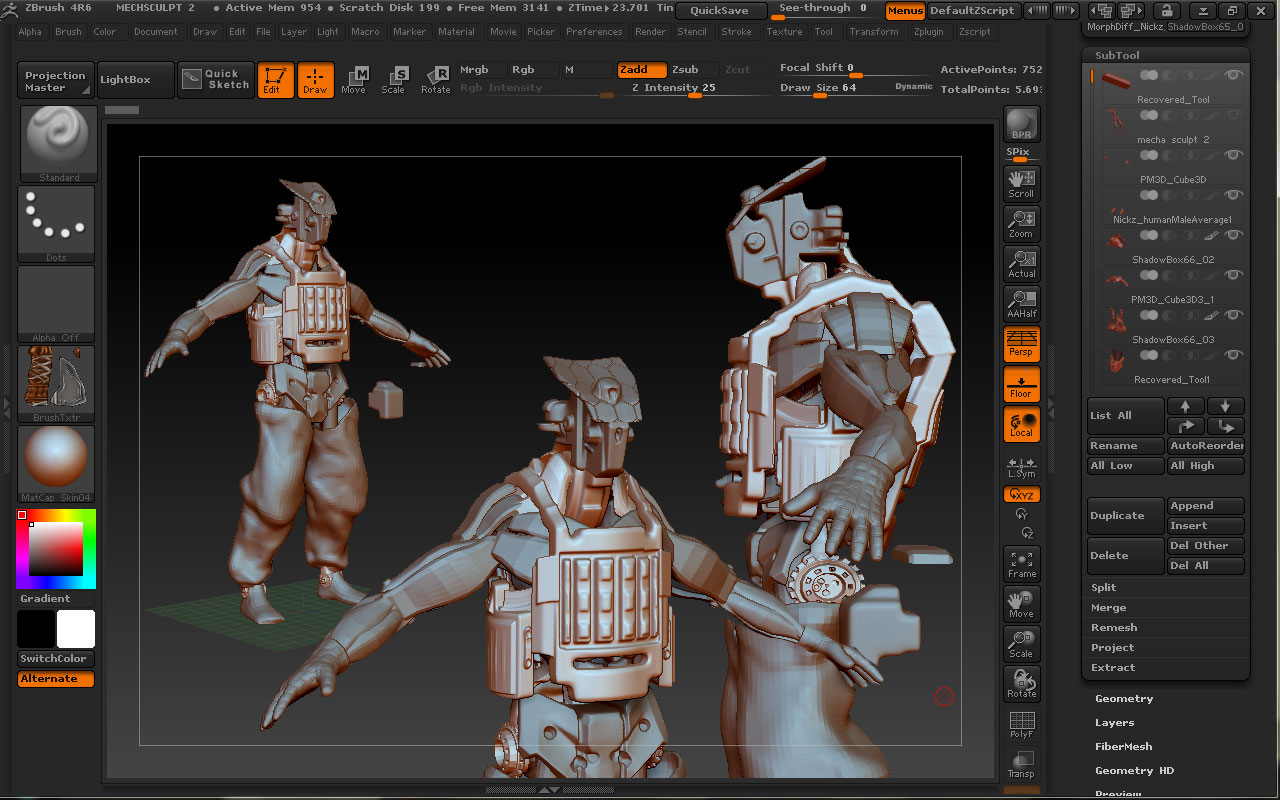This screenshot has height=800, width=1280.
Task: Click the unlock padlock icon in title bar
Action: (x=1166, y=11)
